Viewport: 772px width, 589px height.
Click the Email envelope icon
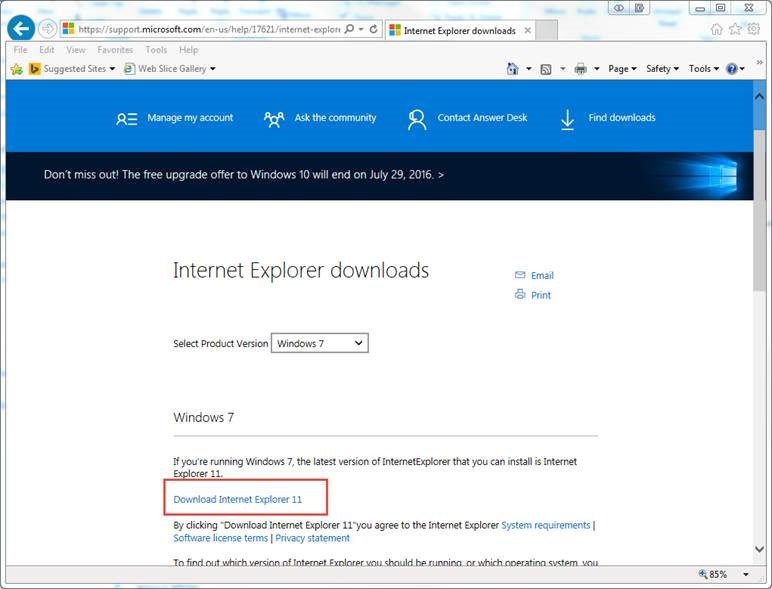click(x=520, y=275)
